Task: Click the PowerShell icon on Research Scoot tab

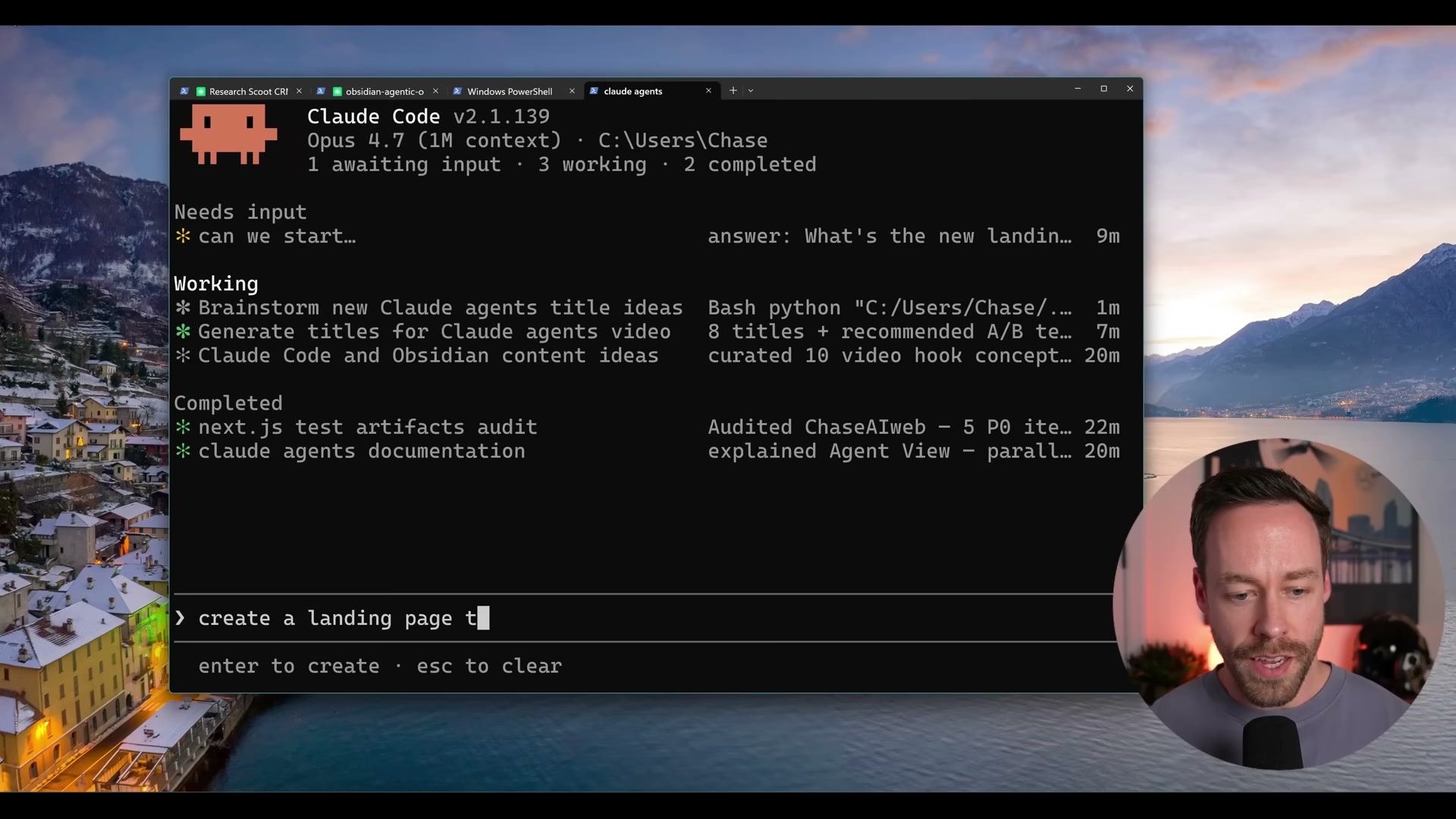Action: [184, 91]
